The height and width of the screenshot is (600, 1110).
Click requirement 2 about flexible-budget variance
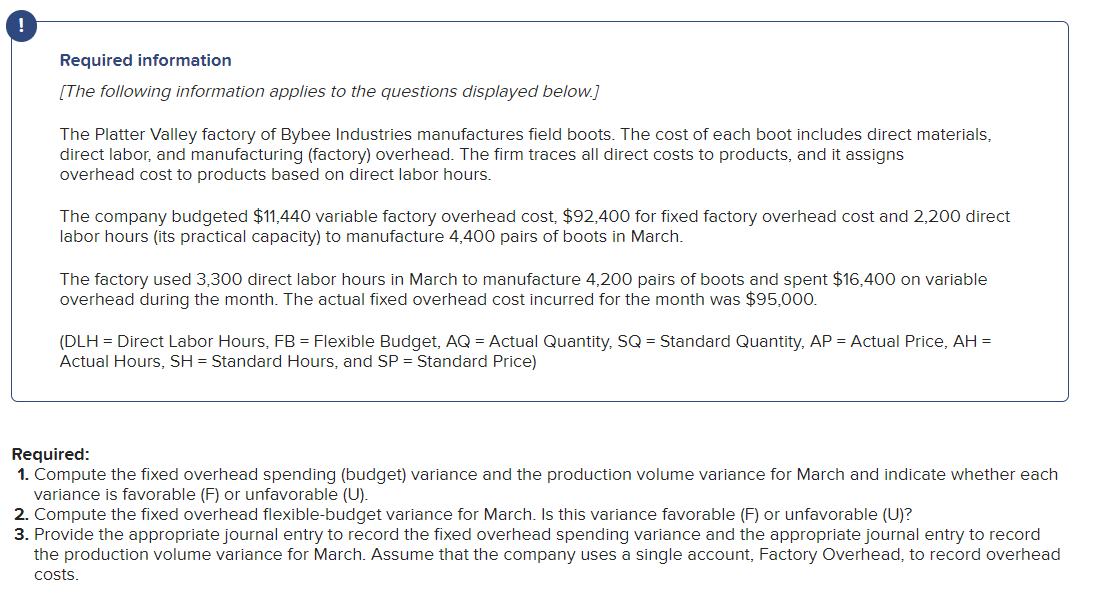point(472,515)
